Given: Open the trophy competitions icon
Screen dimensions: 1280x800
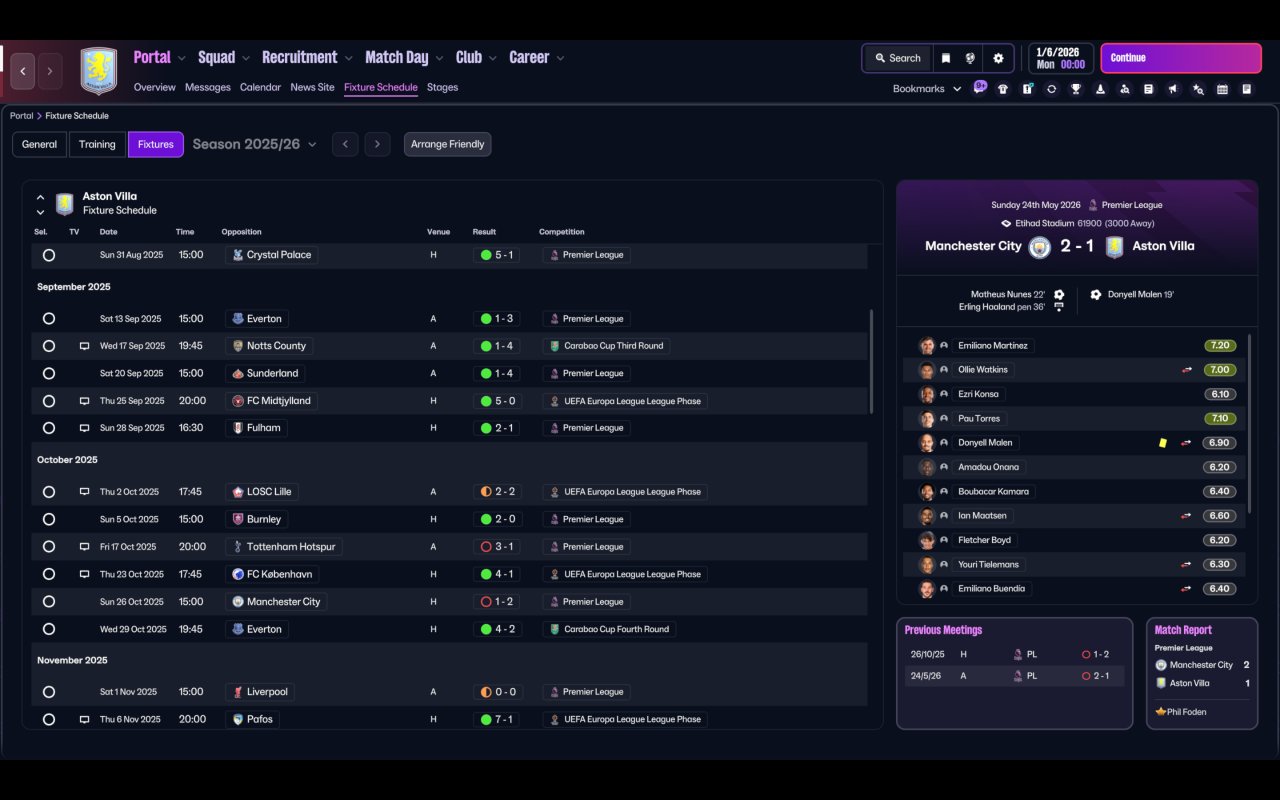Looking at the screenshot, I should click(x=1076, y=89).
